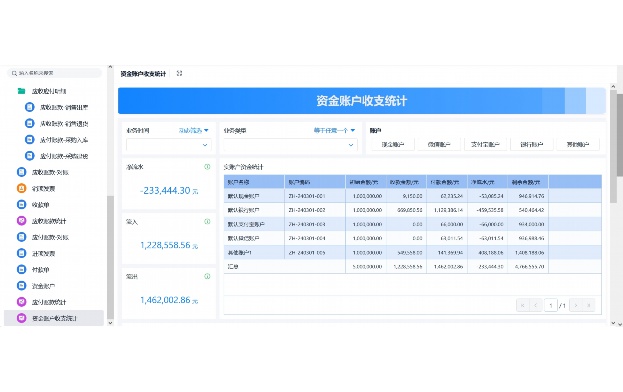Open the 动态筛选 dropdown for 业务时间
623x392 pixels.
coord(193,130)
